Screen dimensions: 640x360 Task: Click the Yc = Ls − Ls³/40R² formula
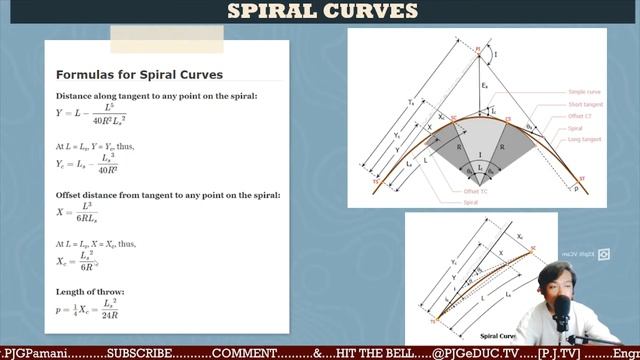pos(87,164)
